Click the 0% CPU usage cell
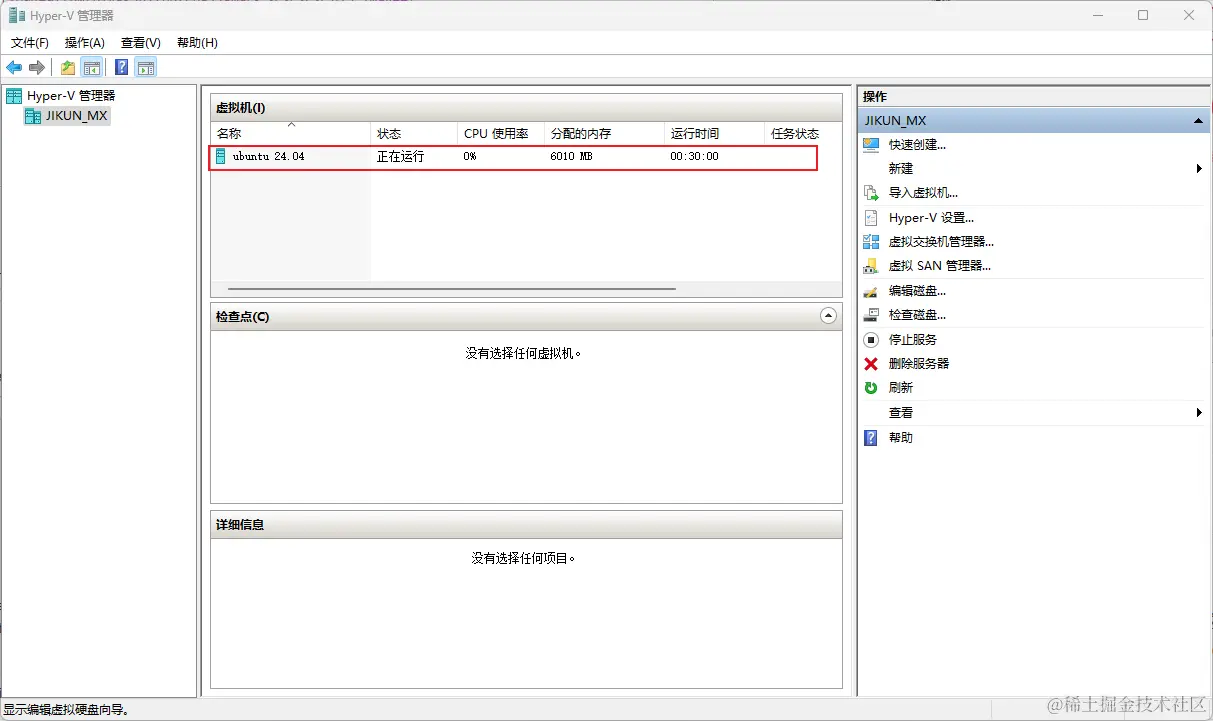The width and height of the screenshot is (1213, 721). 470,157
